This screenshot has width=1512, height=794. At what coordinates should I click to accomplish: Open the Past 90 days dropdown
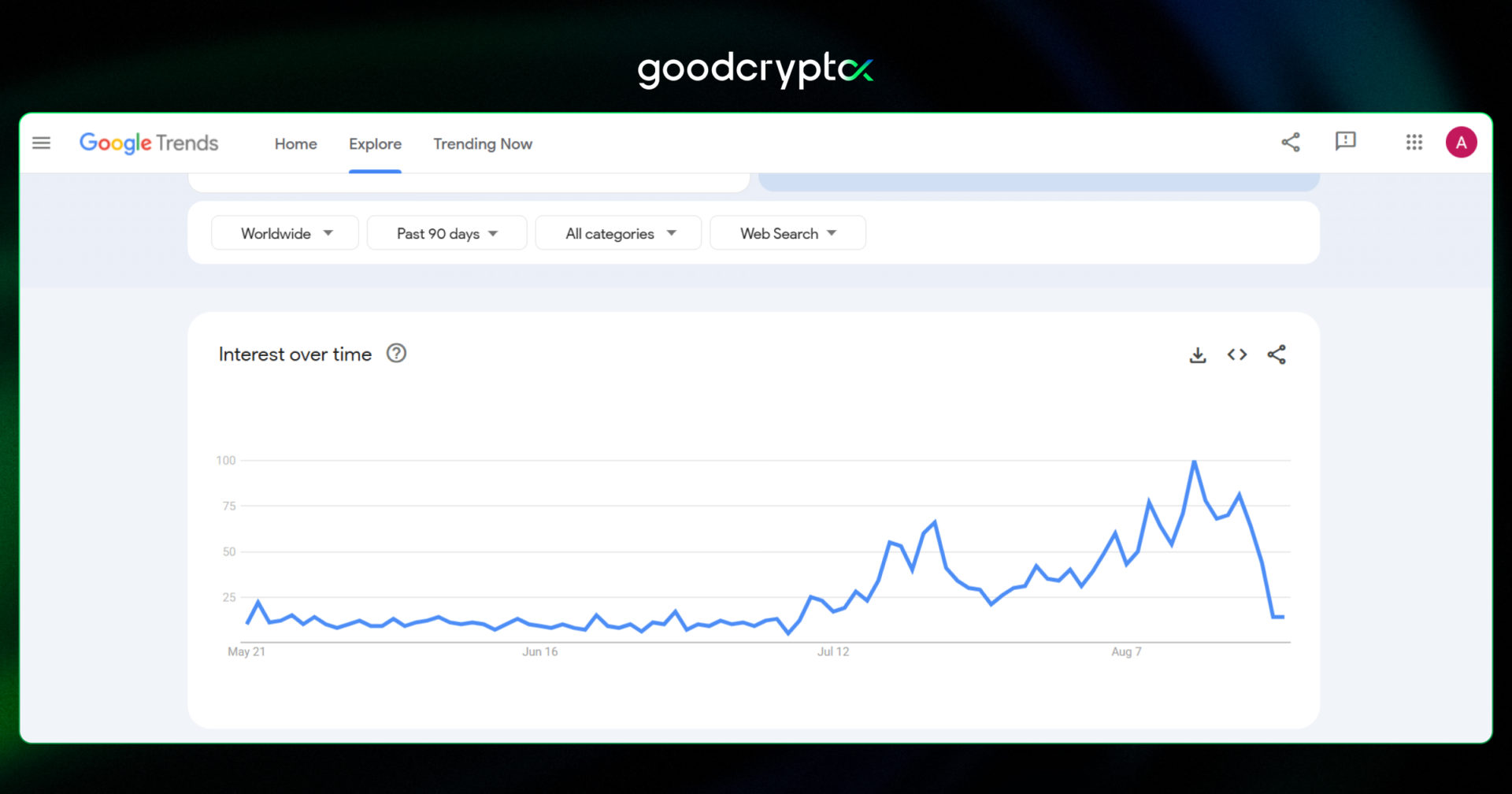tap(447, 233)
